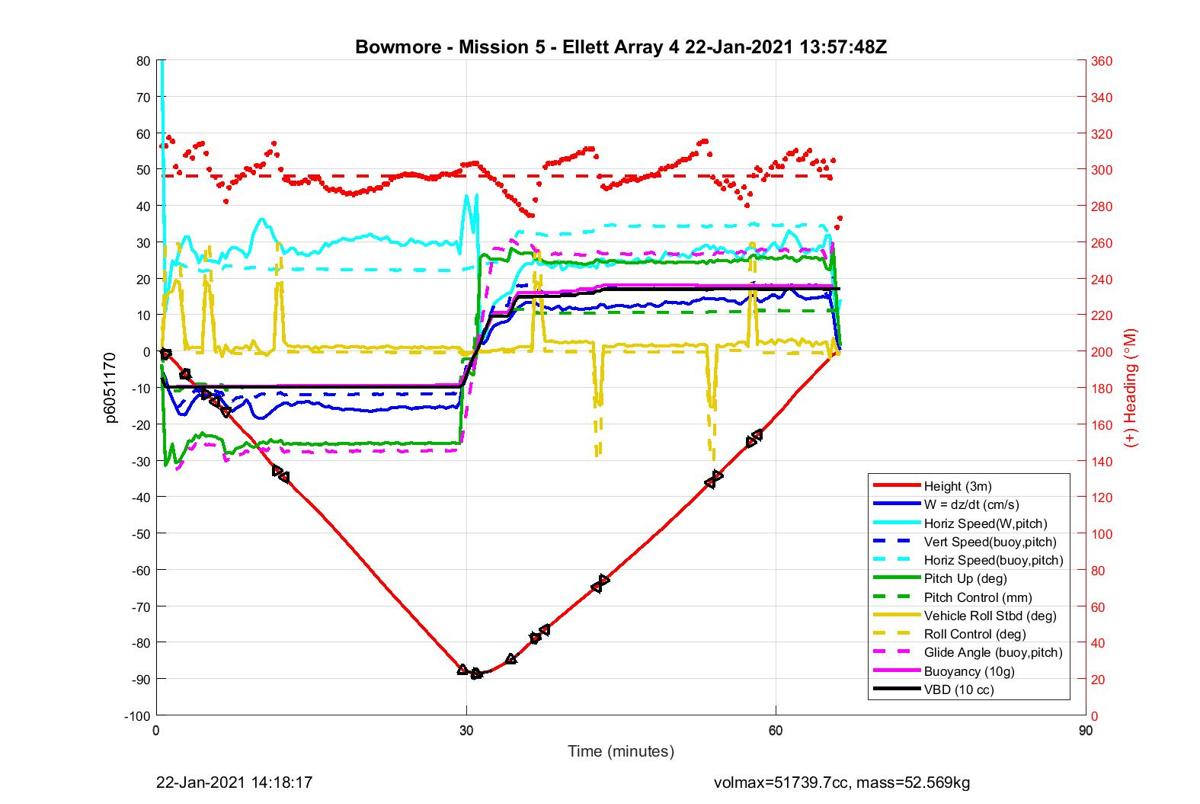Click the "Roll Control (deg)" legend label

[x=976, y=634]
